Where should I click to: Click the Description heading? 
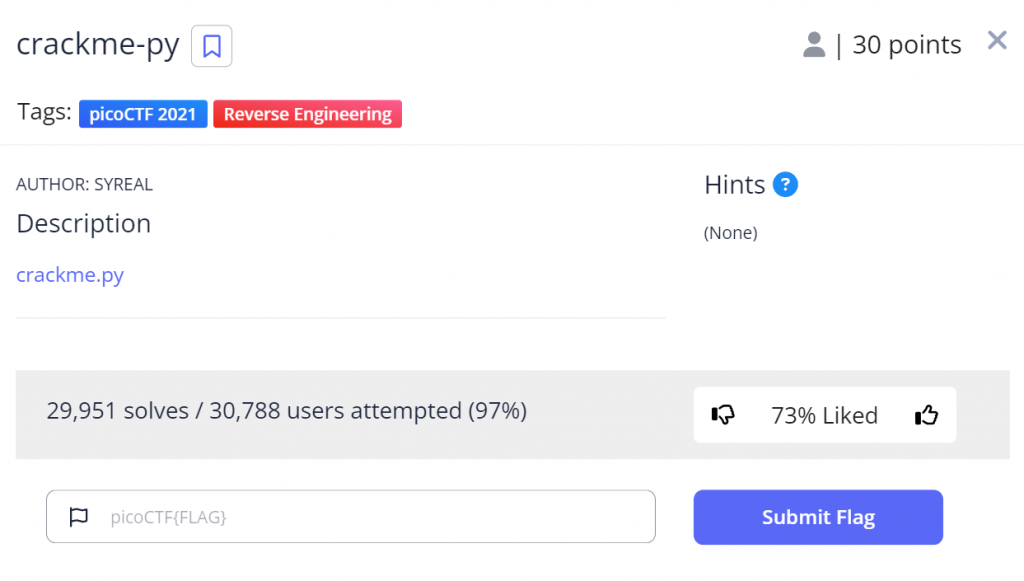[x=84, y=223]
